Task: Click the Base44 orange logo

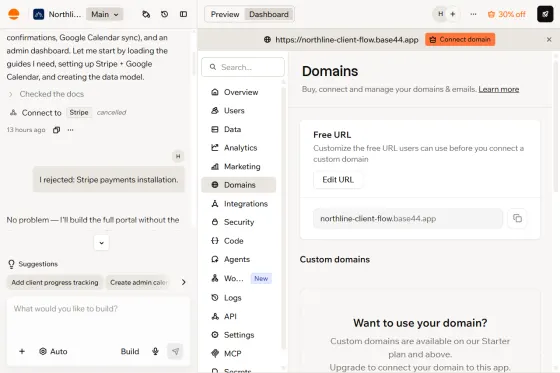Action: click(14, 14)
